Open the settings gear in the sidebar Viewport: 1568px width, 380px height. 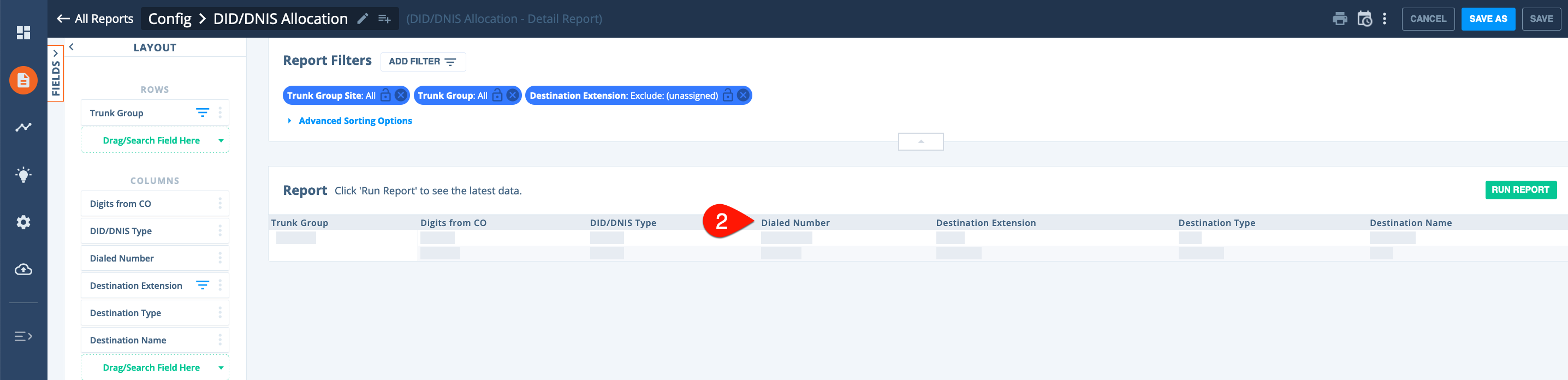(x=23, y=222)
